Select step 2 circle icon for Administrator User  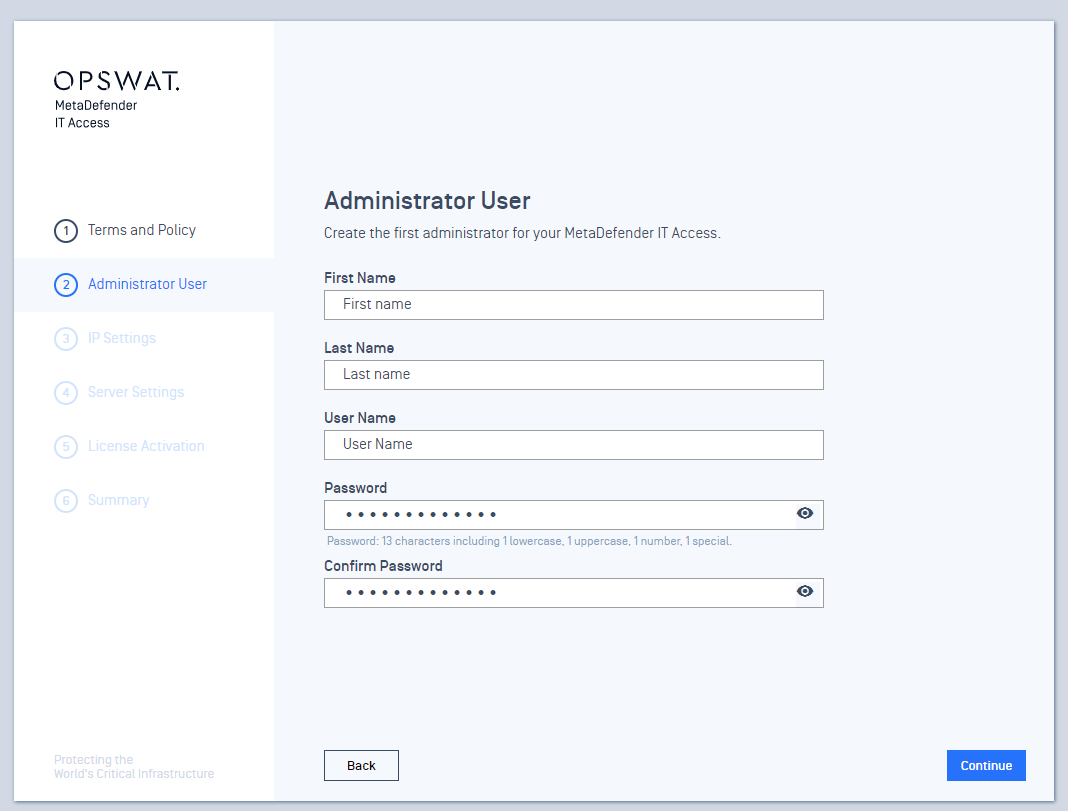click(66, 285)
